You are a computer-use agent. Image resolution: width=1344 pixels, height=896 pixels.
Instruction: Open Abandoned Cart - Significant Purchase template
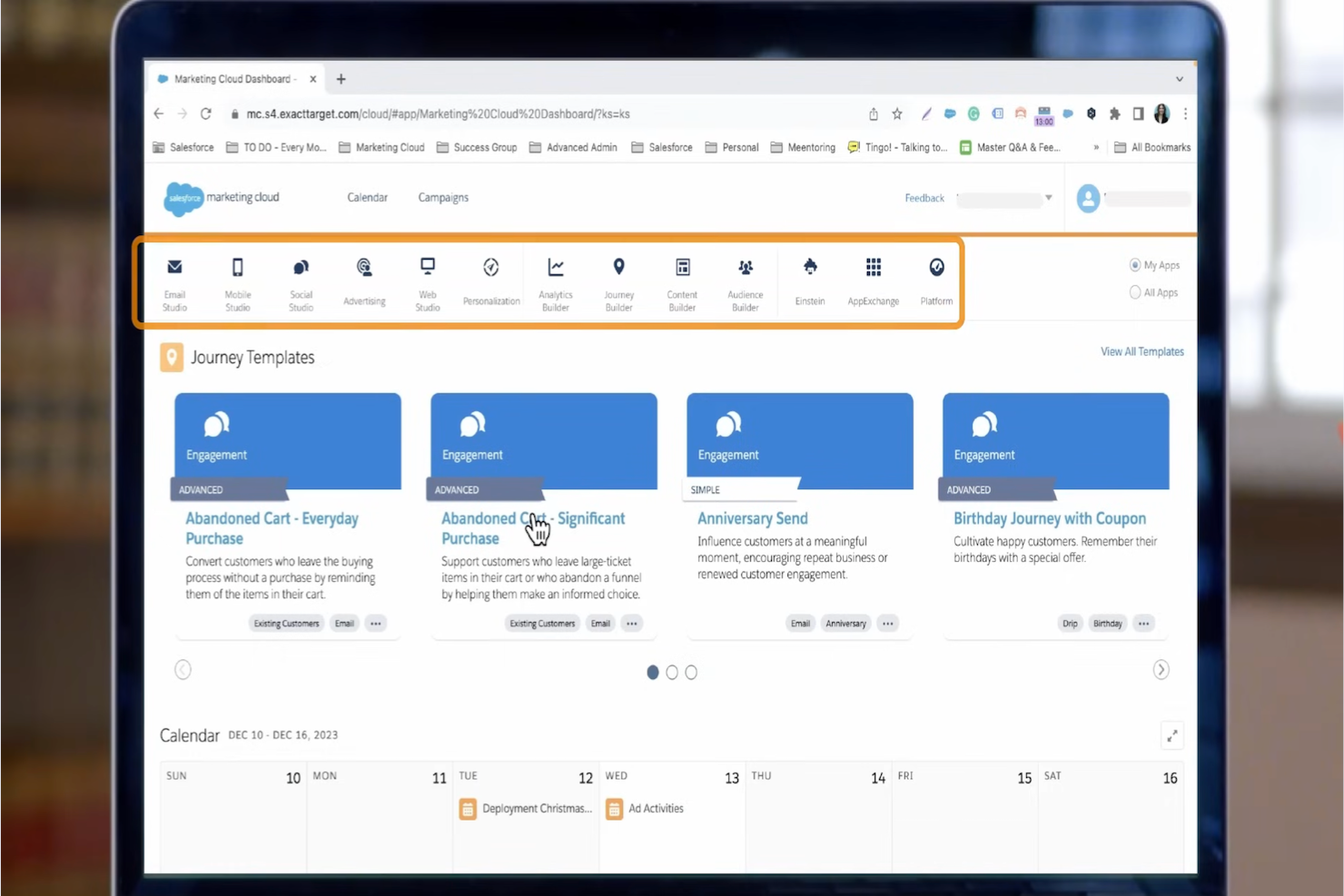[533, 528]
